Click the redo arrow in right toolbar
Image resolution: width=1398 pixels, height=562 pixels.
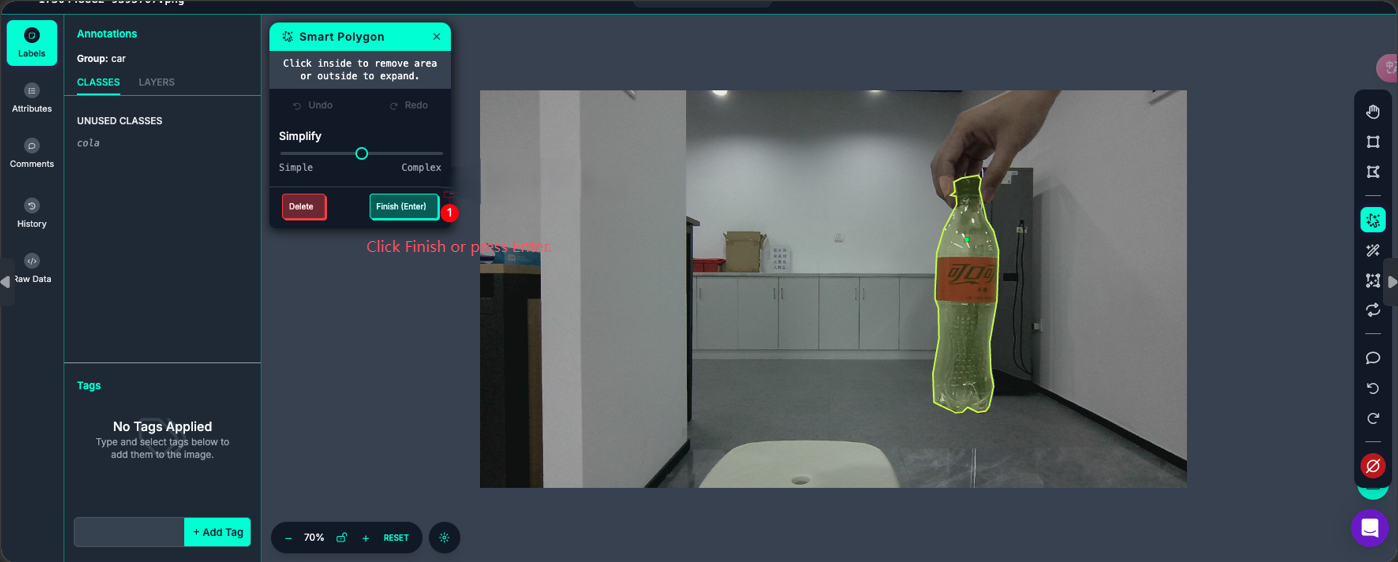1373,418
